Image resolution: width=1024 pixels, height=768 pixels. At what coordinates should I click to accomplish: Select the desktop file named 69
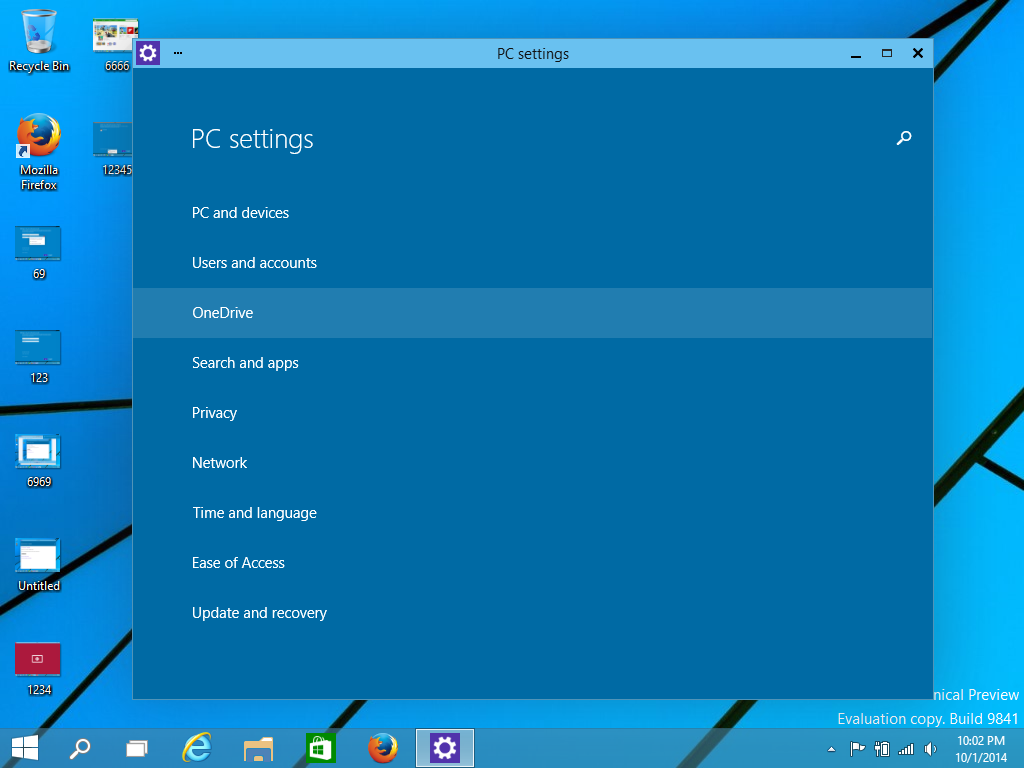pos(39,253)
